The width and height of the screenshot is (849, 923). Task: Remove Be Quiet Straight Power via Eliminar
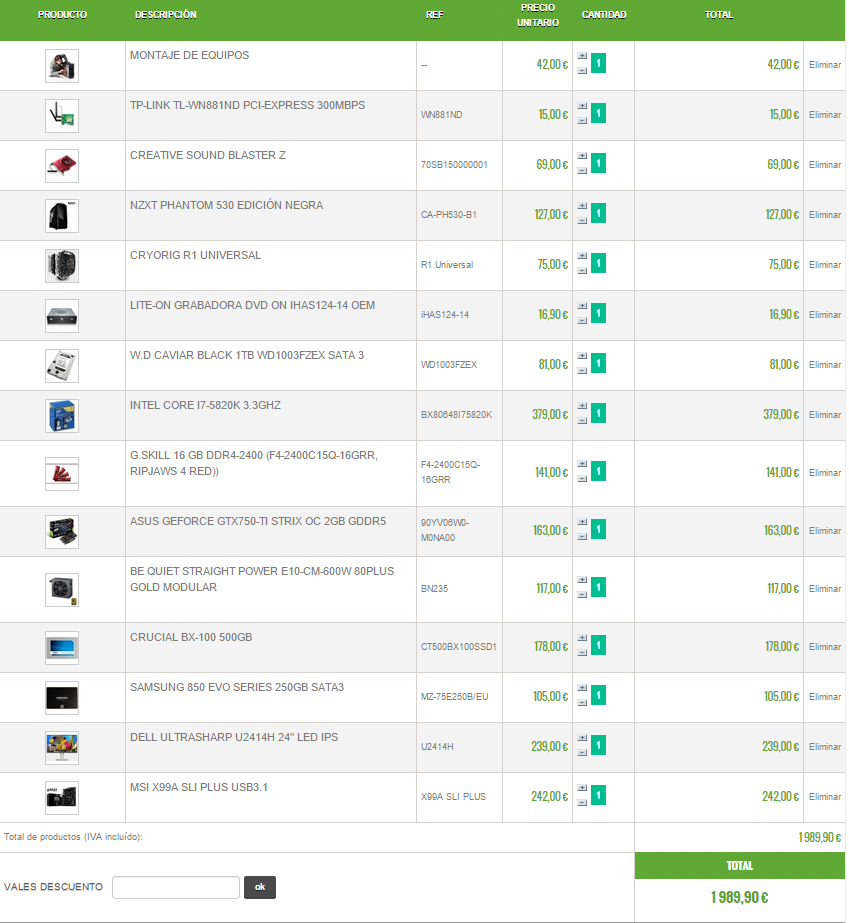[824, 589]
